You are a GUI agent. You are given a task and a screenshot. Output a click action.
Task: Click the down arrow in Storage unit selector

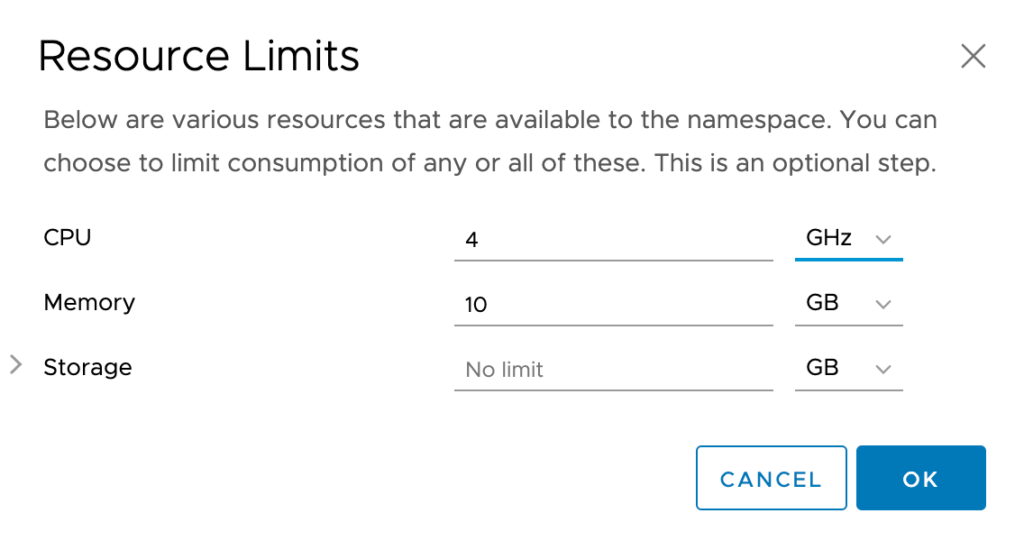pos(883,369)
